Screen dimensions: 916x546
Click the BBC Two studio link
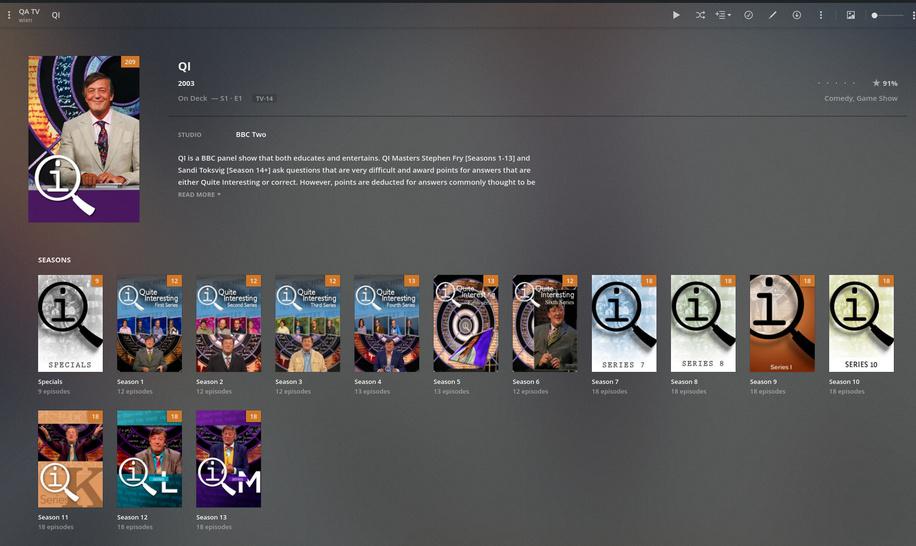(251, 134)
